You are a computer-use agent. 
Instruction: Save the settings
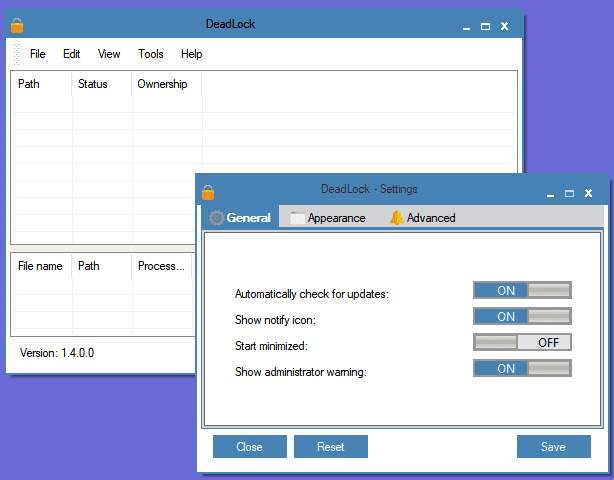pyautogui.click(x=554, y=446)
